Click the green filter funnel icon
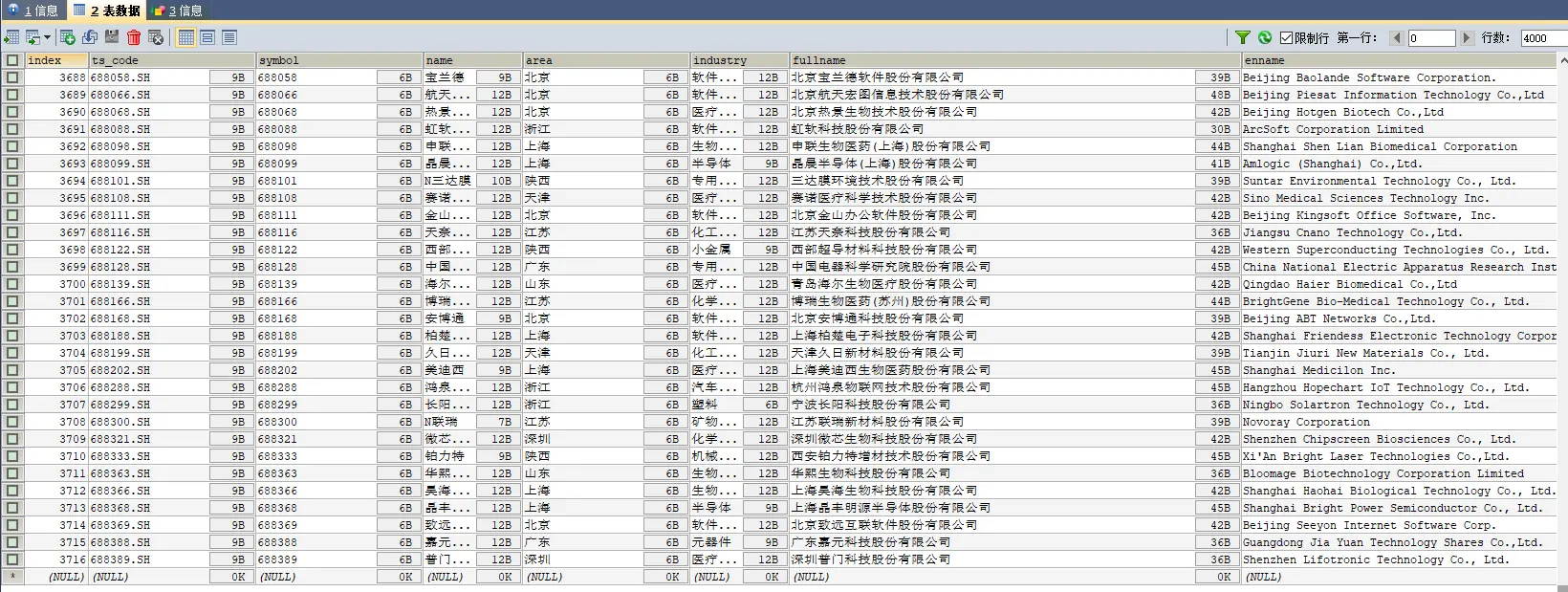Screen dimensions: 1568x592 click(1243, 37)
